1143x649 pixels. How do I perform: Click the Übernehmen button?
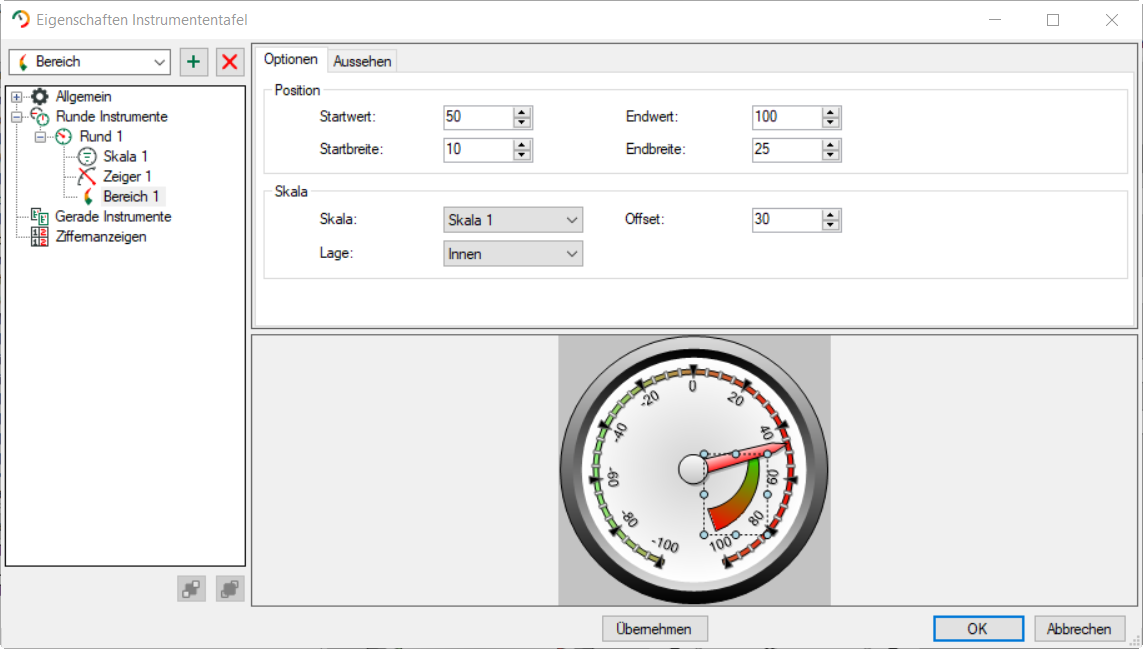pyautogui.click(x=655, y=629)
